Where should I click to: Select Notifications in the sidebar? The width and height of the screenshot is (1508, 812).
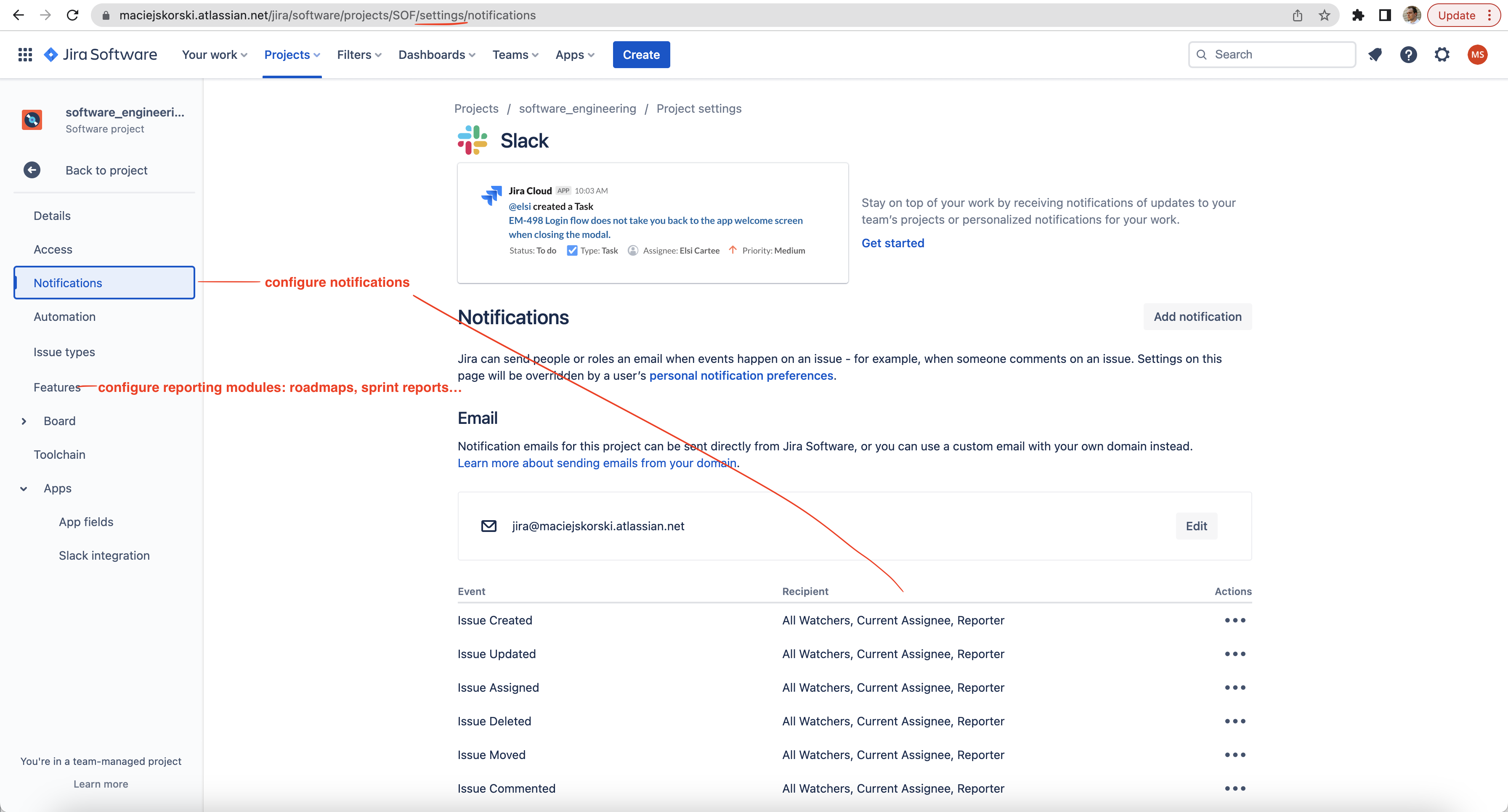pos(104,283)
